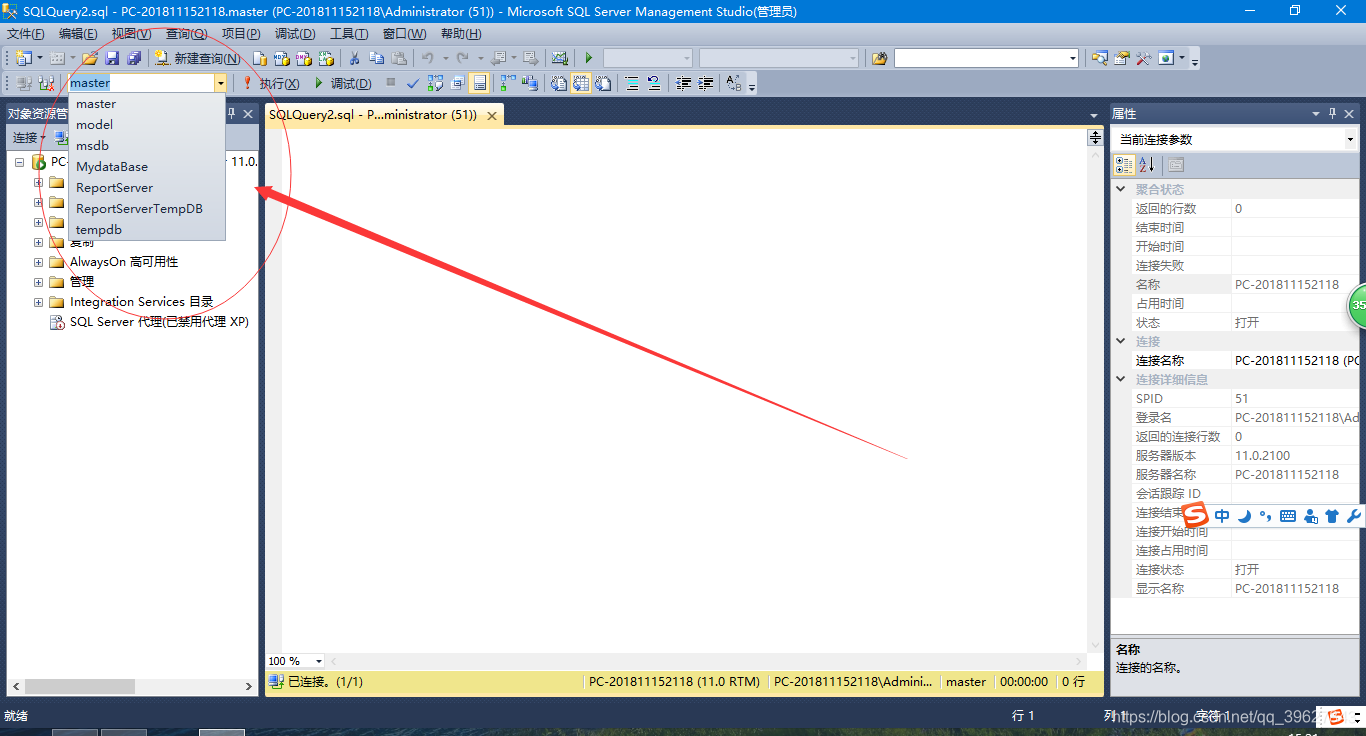
Task: Open the Registered Servers / Solution Explorer icon
Action: 1099,58
